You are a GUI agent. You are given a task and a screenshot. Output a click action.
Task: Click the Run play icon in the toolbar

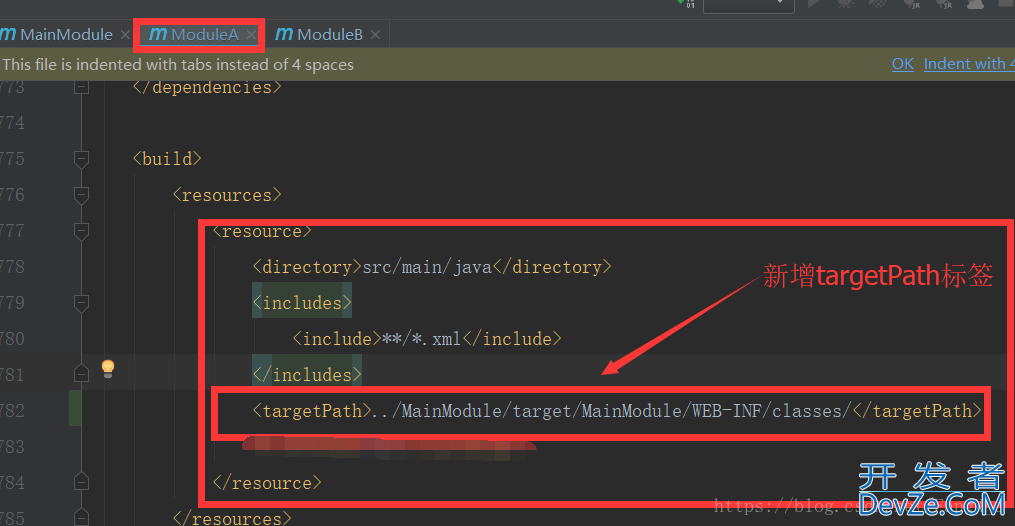[x=814, y=5]
